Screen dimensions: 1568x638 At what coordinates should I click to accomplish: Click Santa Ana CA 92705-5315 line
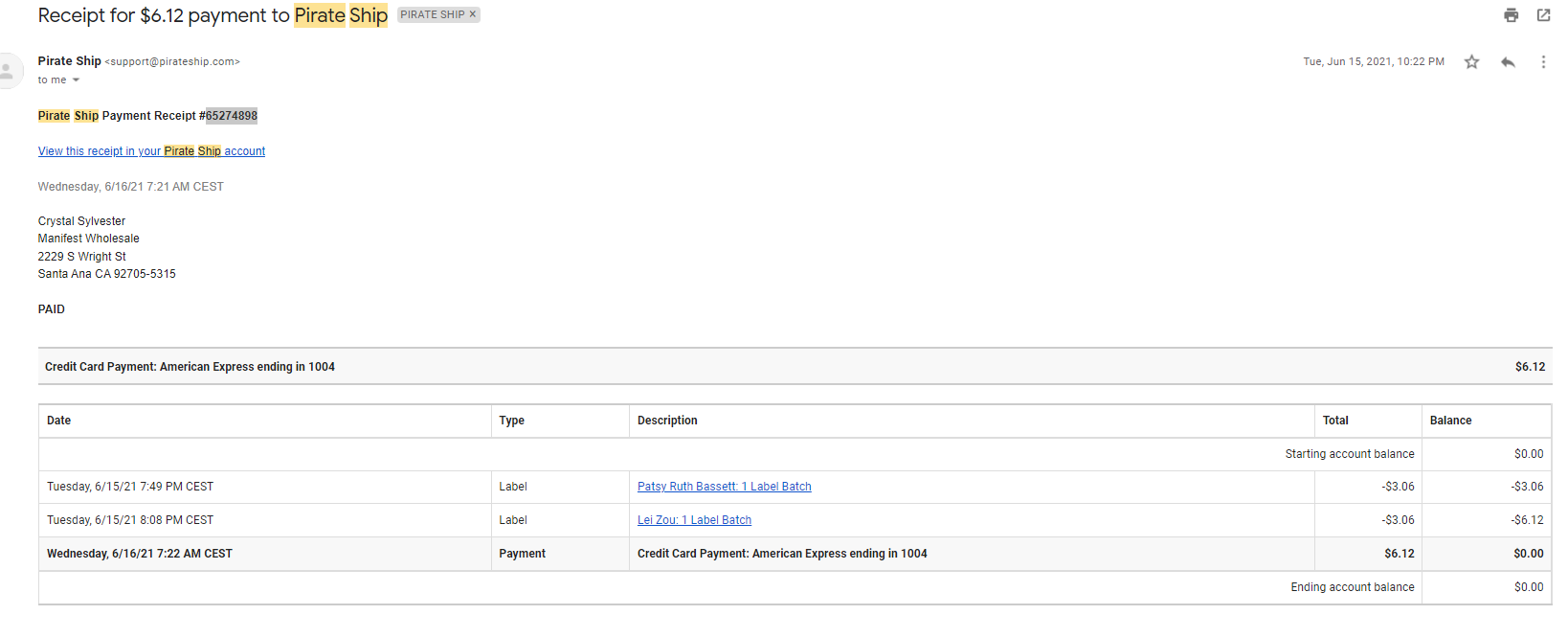point(107,274)
